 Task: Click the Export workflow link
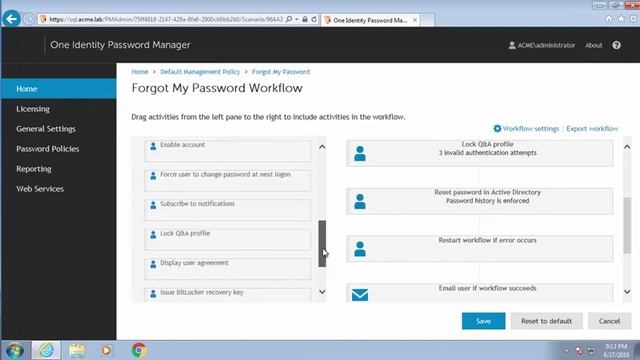tap(592, 129)
